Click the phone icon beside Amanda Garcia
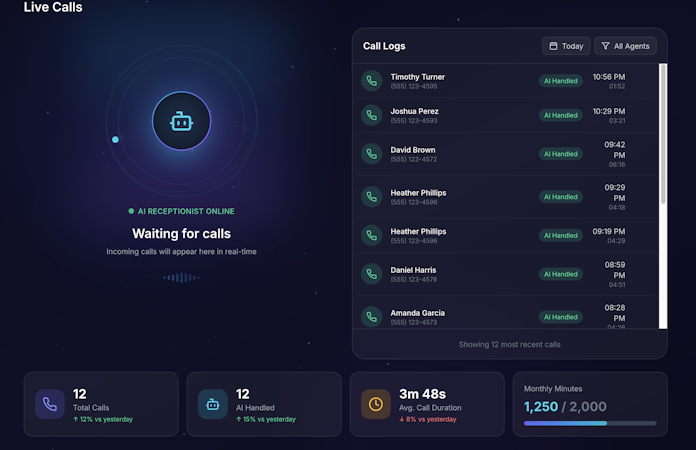 pos(372,317)
